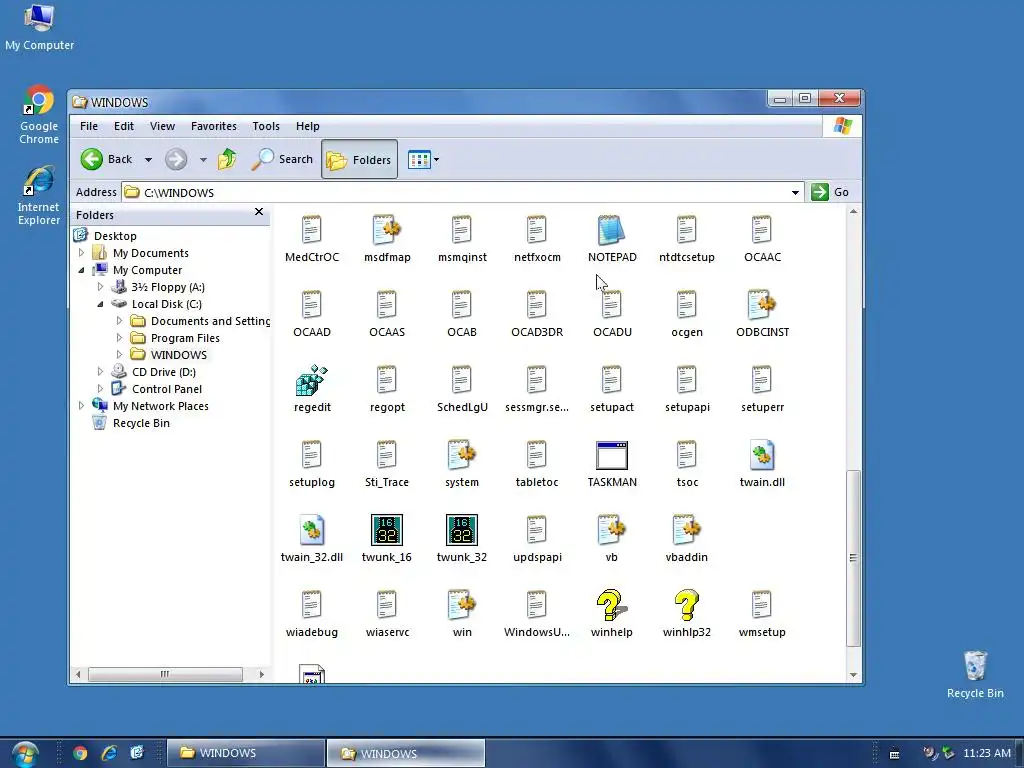Switch to second WINDOWS taskbar button
1024x768 pixels.
(406, 753)
